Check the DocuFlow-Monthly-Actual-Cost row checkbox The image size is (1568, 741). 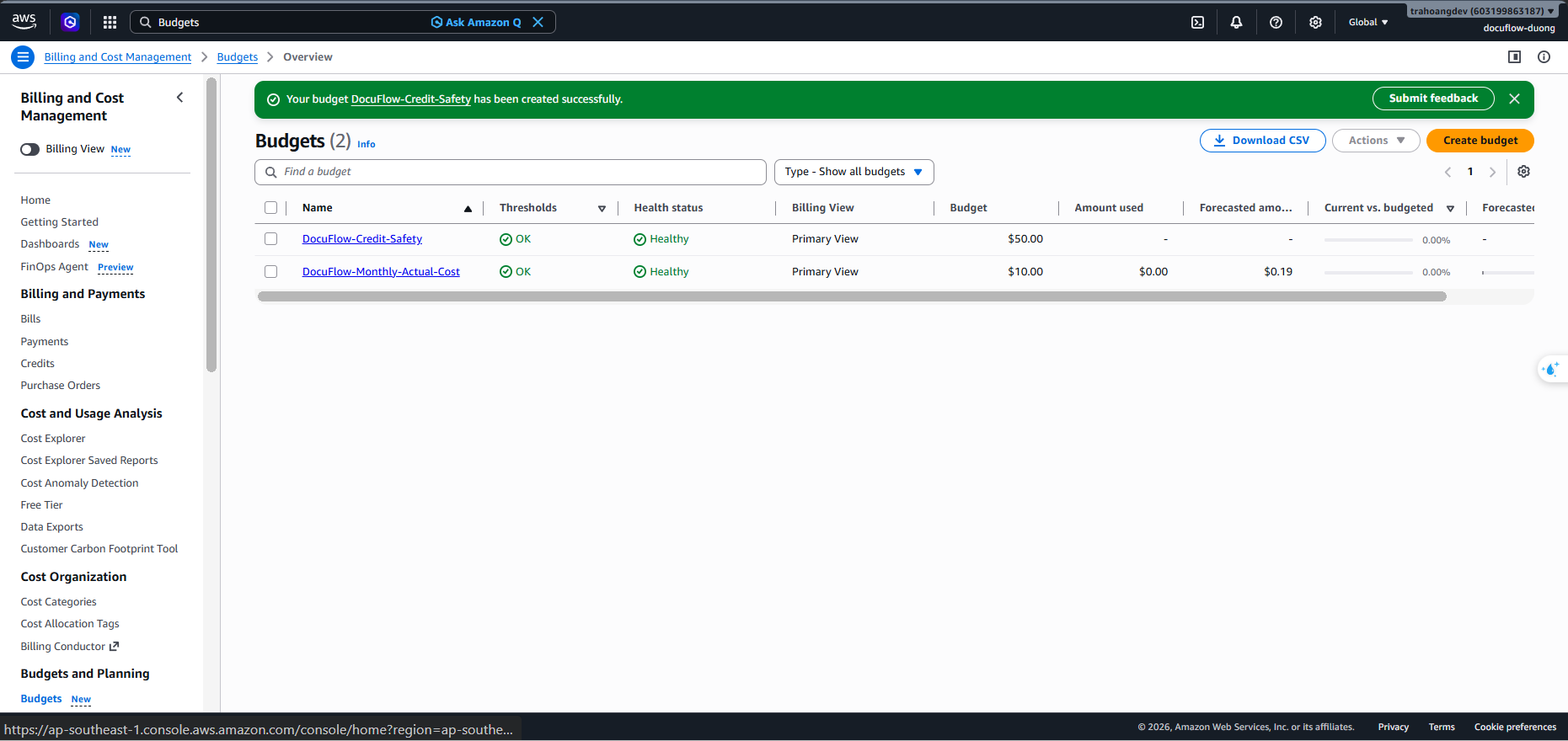[270, 272]
